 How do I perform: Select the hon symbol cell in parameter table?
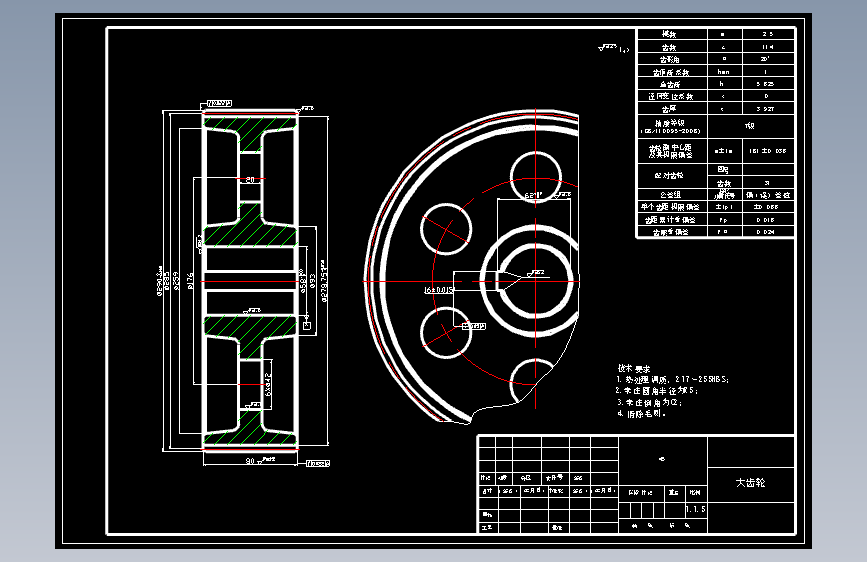[x=724, y=71]
